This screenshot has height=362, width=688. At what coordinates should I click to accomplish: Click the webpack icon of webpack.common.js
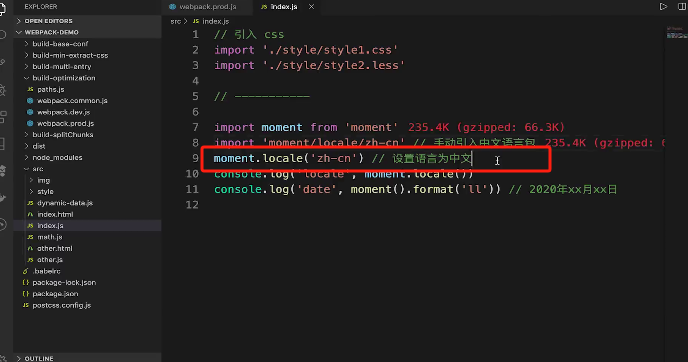[30, 100]
